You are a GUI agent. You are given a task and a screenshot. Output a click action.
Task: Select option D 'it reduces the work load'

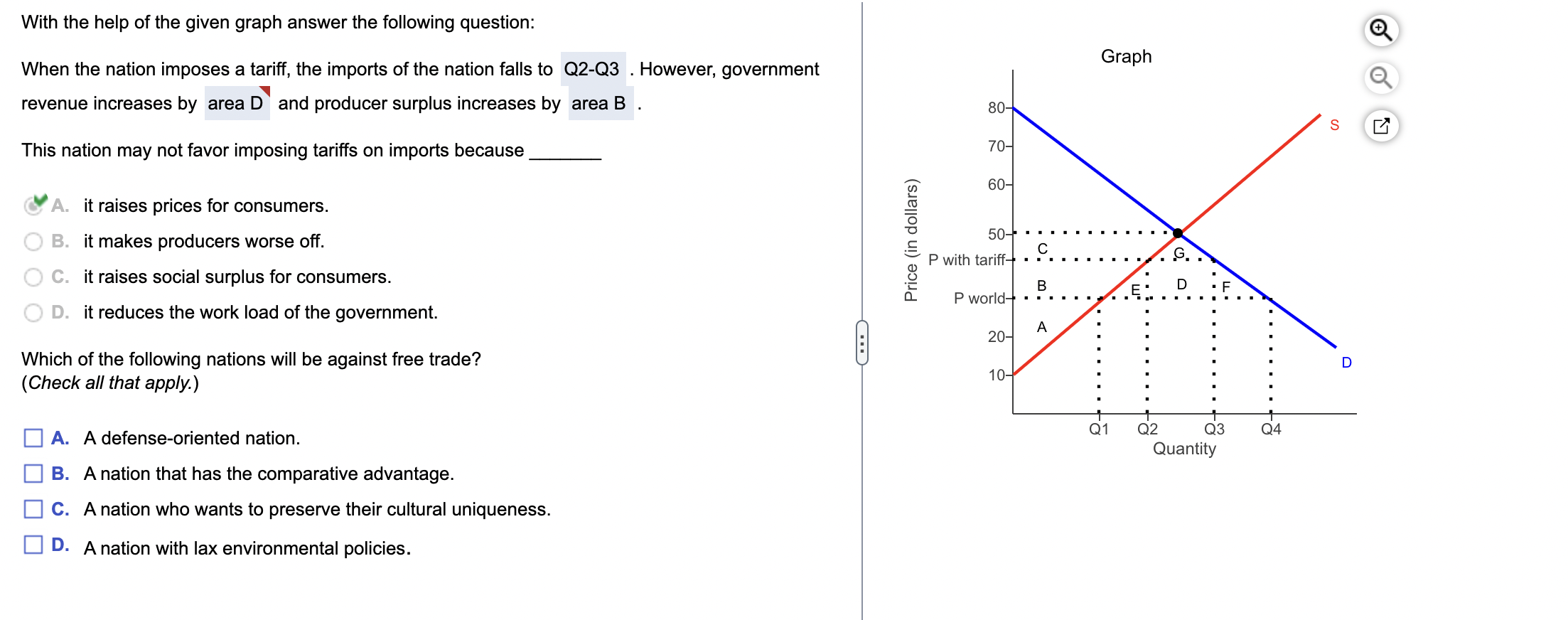click(x=33, y=312)
